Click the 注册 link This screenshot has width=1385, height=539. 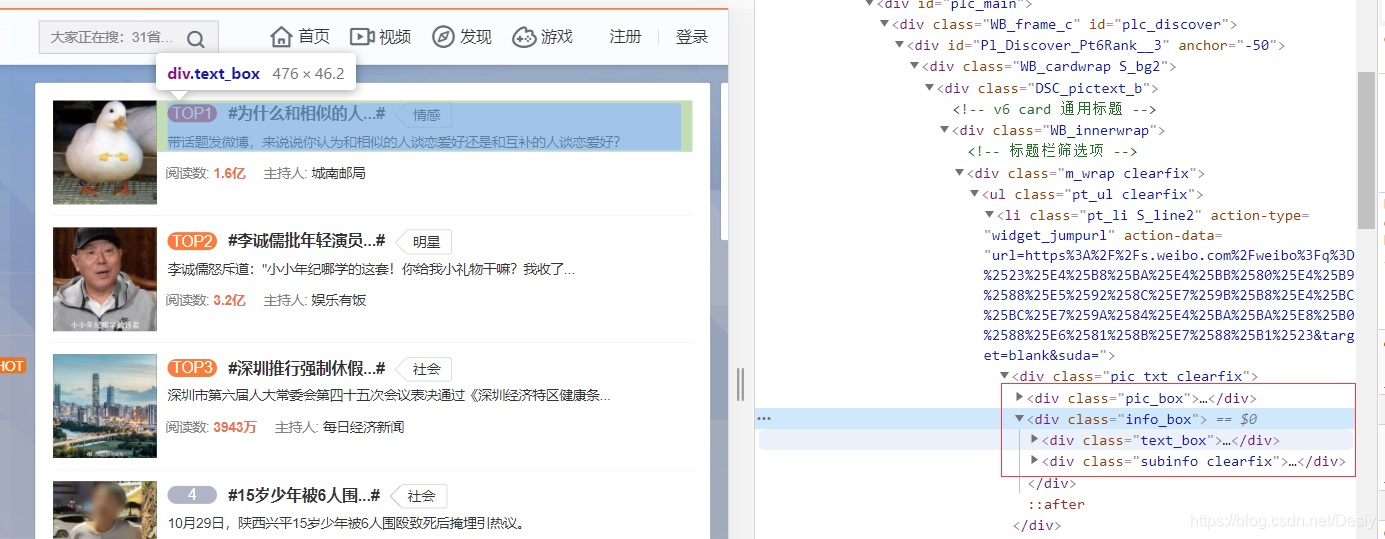[x=626, y=37]
